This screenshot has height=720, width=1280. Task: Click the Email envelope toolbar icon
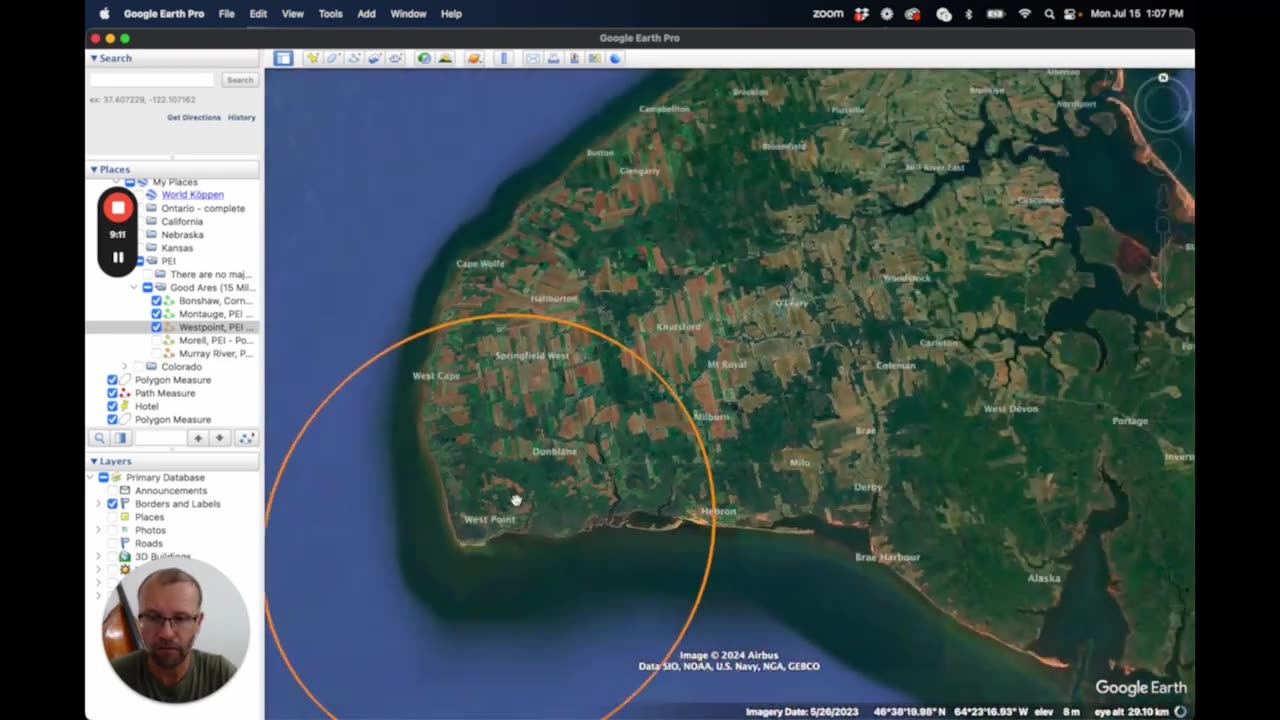point(533,58)
